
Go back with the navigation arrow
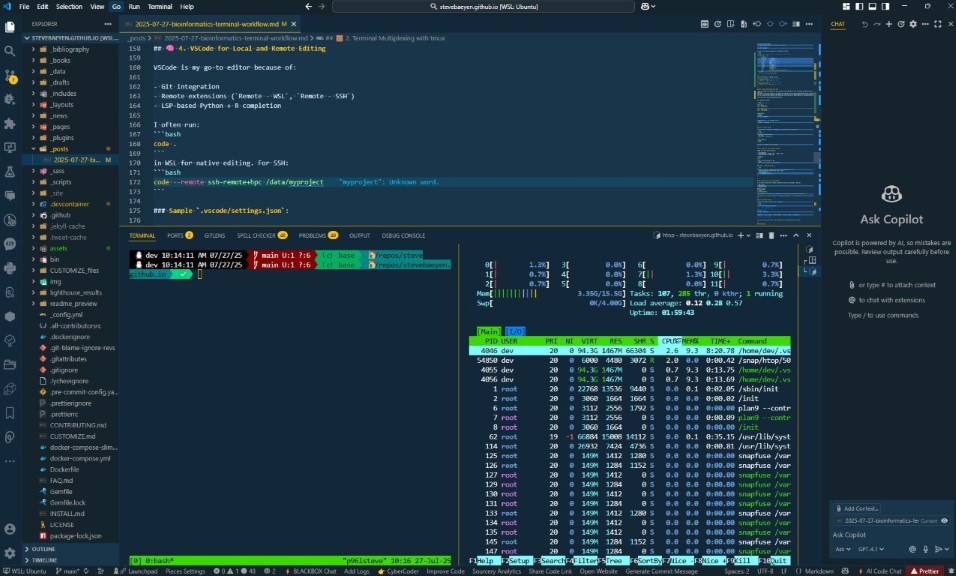(309, 6)
